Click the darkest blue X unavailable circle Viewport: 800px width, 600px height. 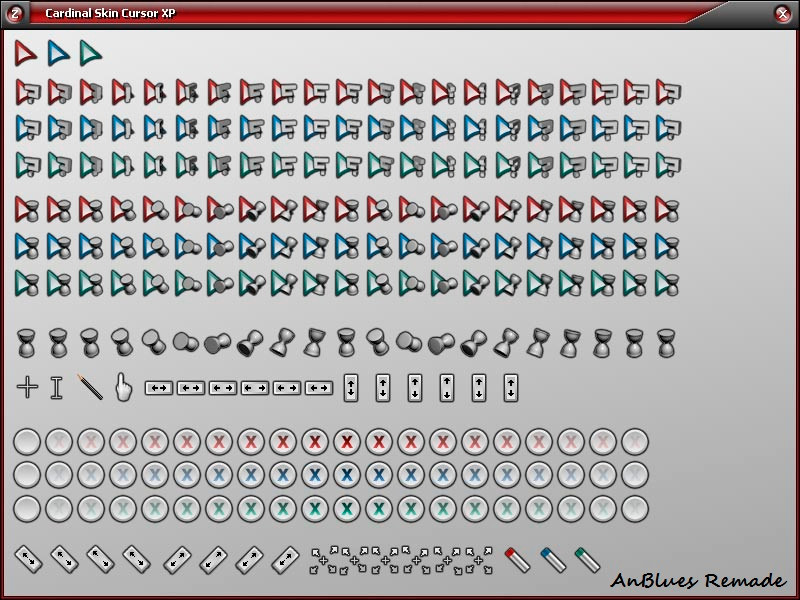pos(347,475)
